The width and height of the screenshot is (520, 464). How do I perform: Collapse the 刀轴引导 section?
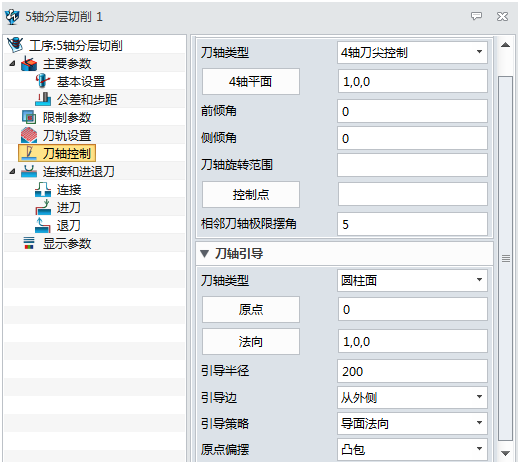tap(205, 254)
